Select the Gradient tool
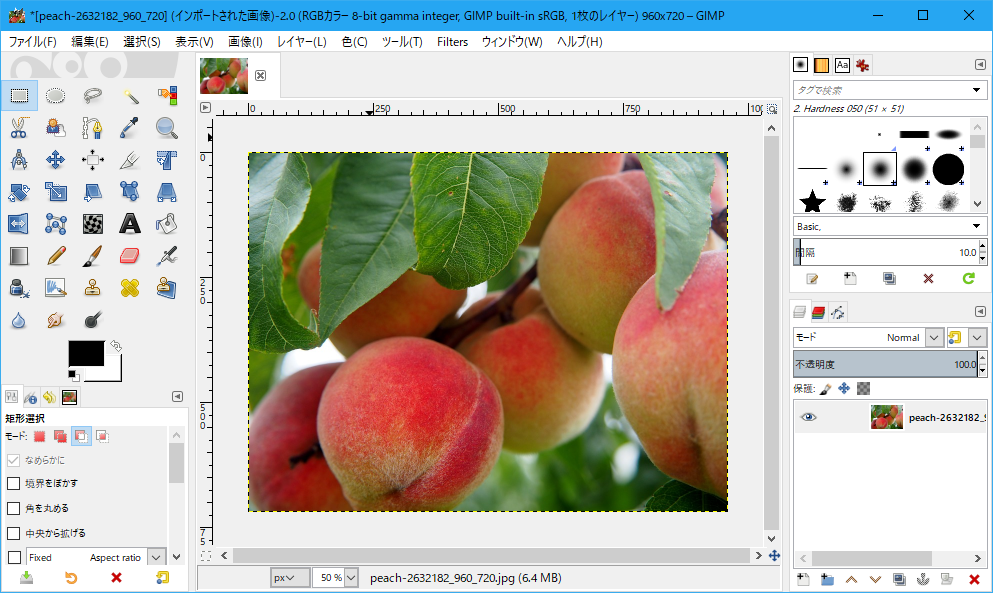This screenshot has width=993, height=593. 19,256
